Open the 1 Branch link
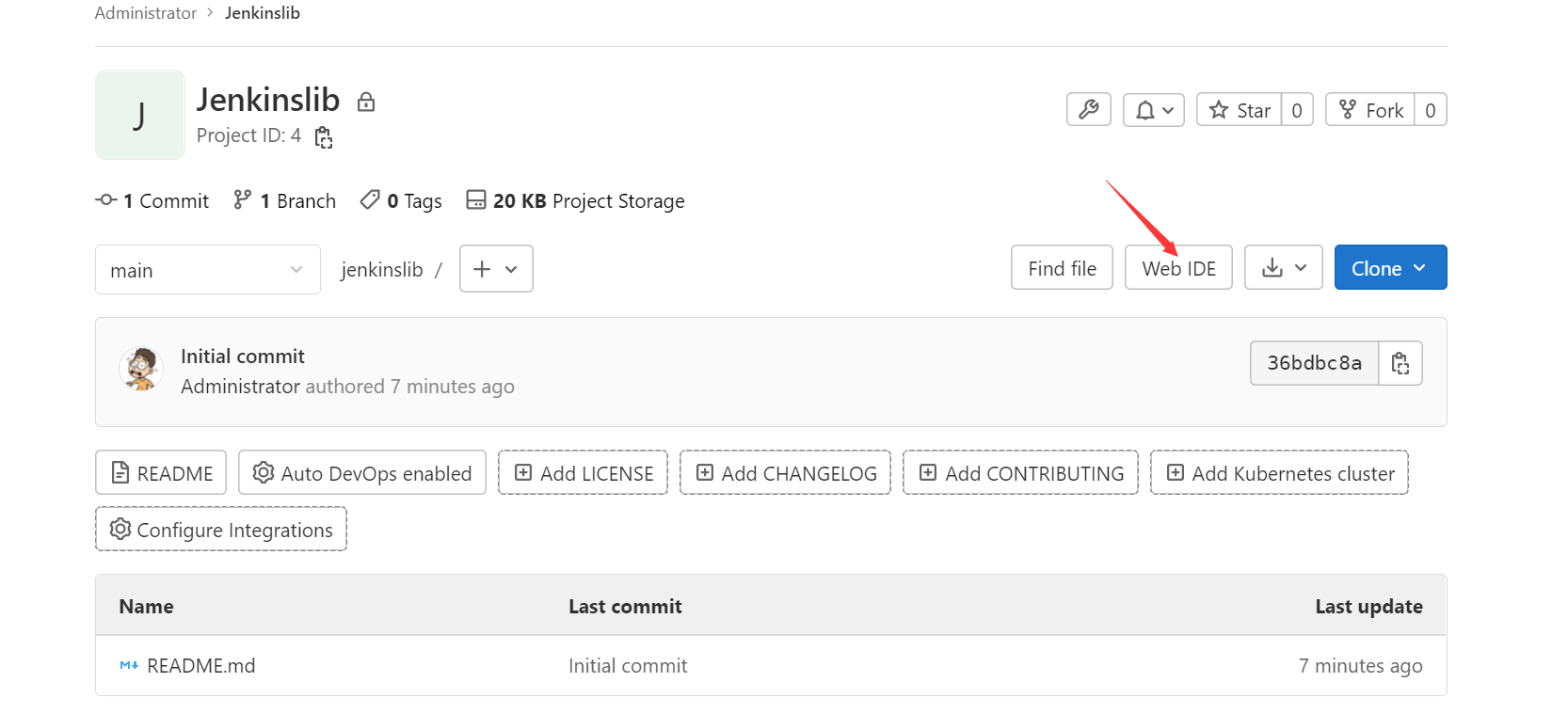 (284, 200)
